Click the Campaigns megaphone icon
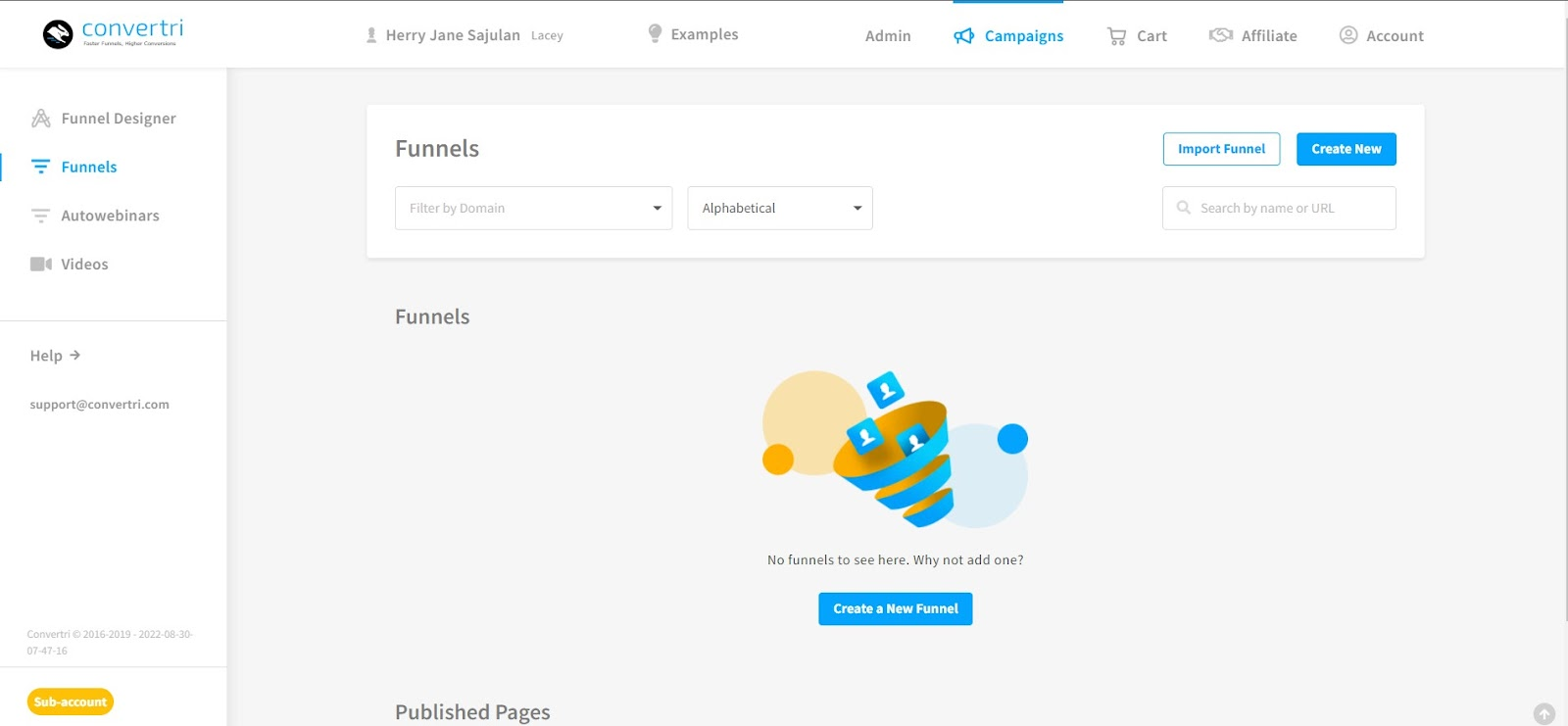The width and height of the screenshot is (1568, 726). 964,36
